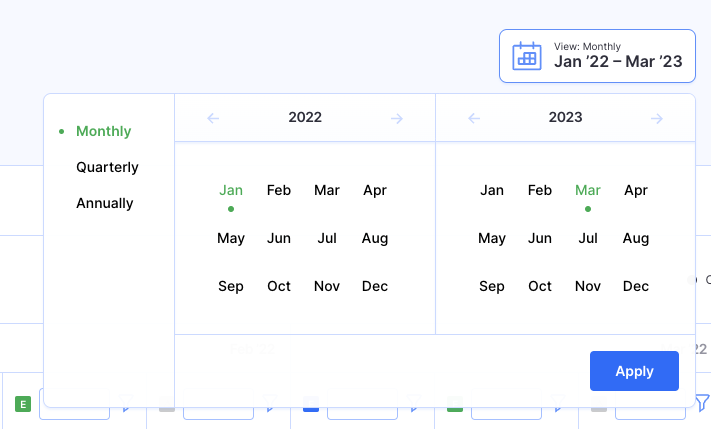The height and width of the screenshot is (429, 711).
Task: Pick Sep in the 2023 calendar
Action: coord(492,286)
